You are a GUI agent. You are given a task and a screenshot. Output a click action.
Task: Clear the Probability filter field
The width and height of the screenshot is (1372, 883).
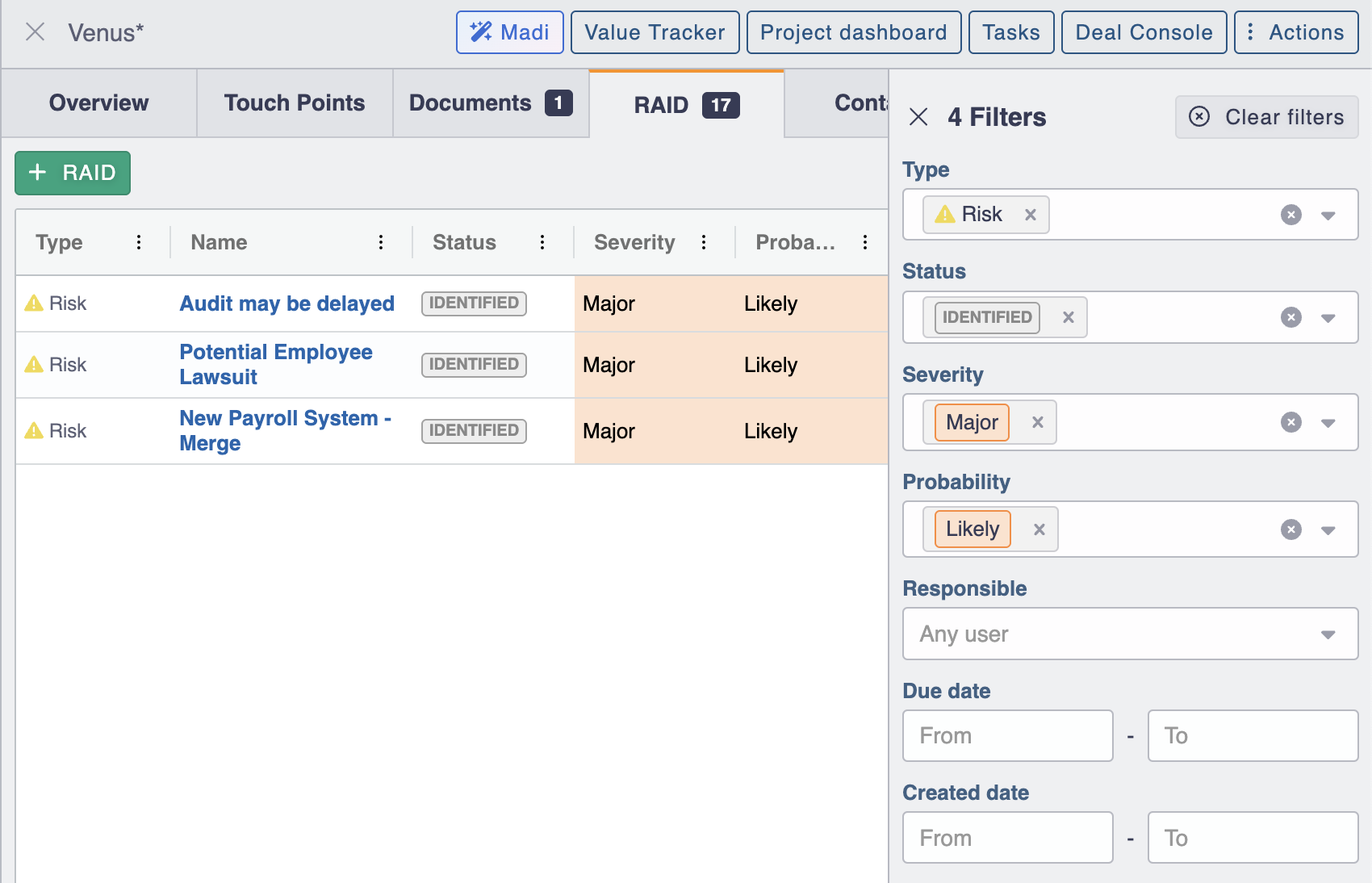click(1291, 529)
